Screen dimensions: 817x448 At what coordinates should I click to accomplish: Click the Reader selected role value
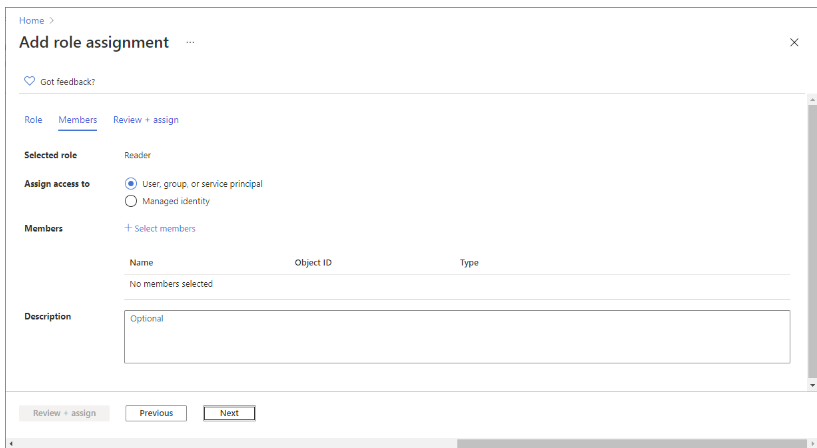tap(138, 155)
